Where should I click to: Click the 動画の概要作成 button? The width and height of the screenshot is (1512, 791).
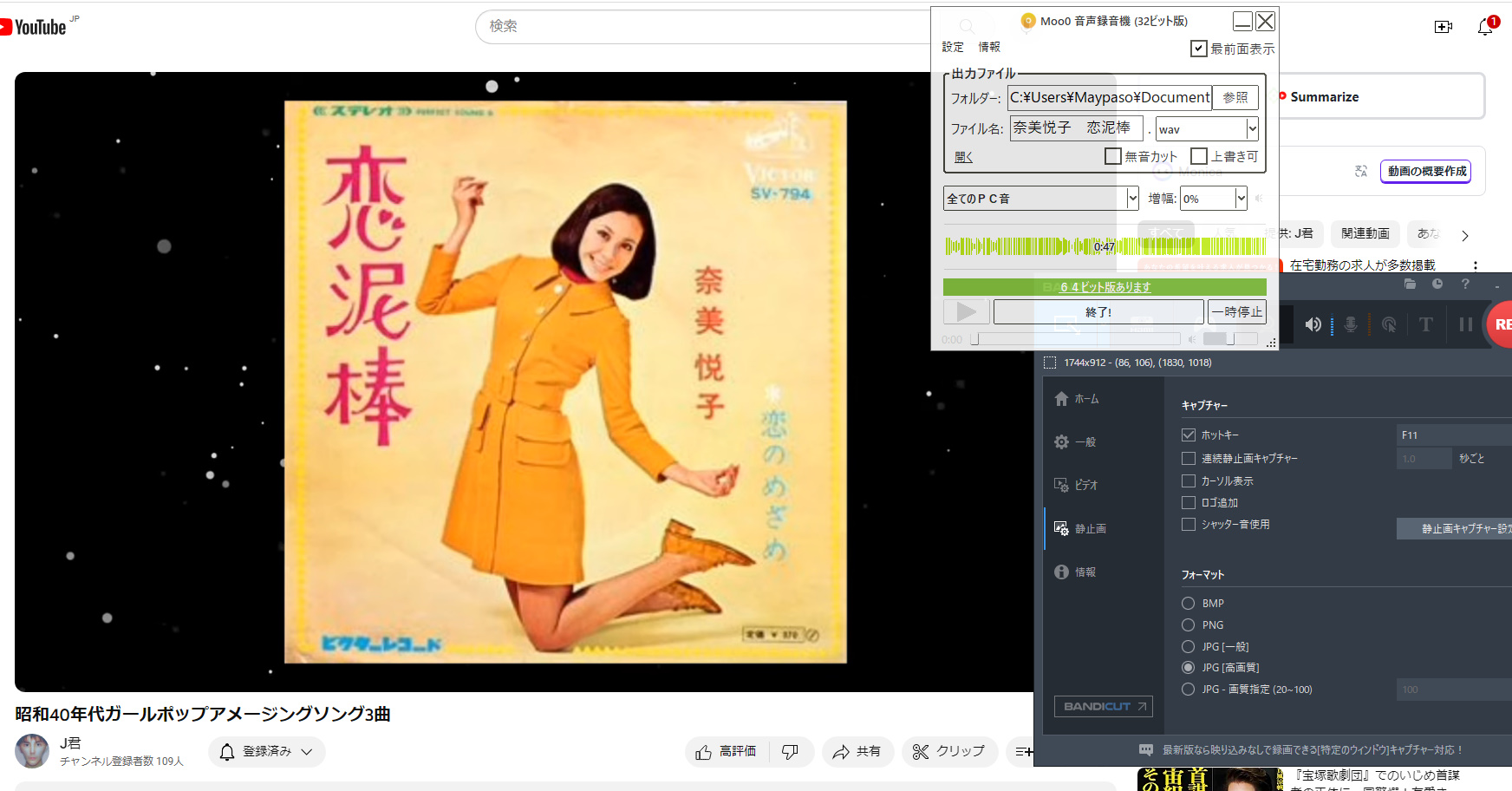point(1426,172)
